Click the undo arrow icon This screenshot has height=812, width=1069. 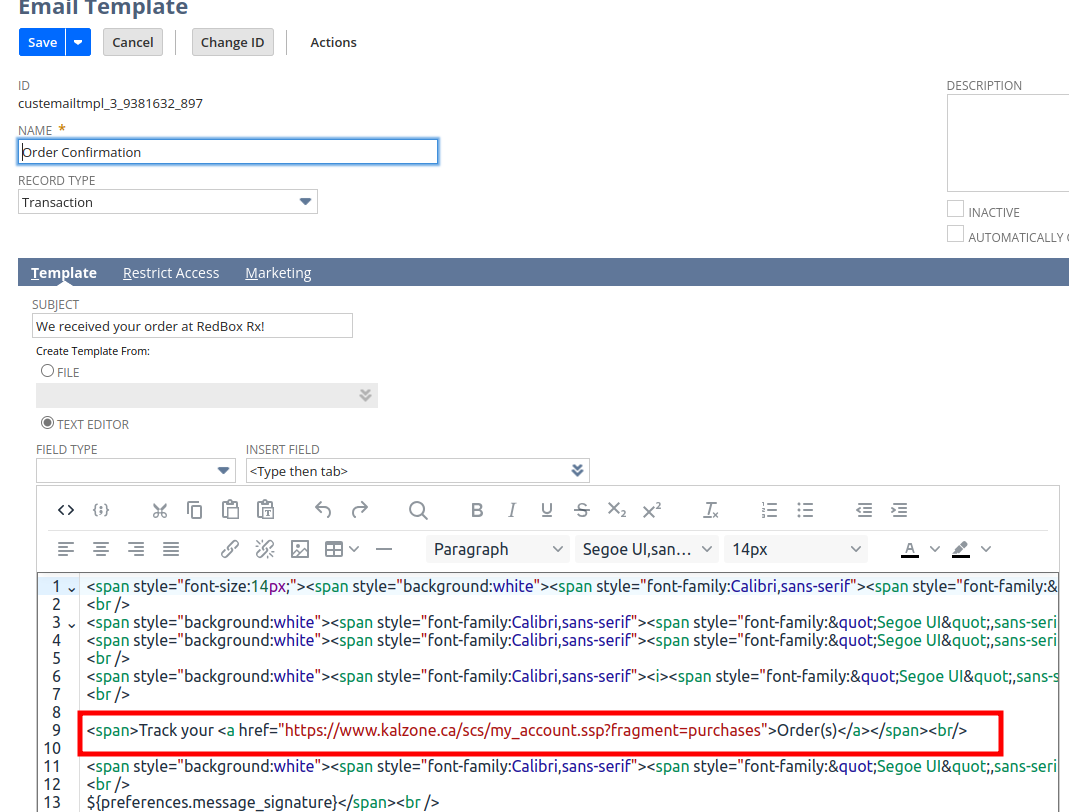[x=323, y=510]
